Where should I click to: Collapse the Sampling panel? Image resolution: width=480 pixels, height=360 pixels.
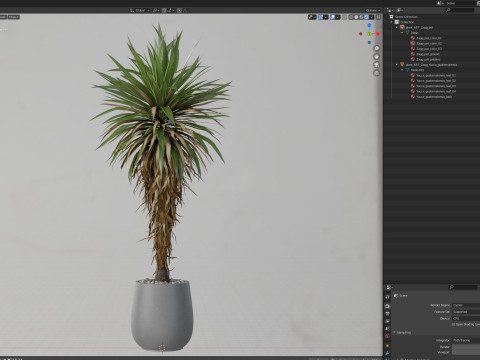coord(394,332)
